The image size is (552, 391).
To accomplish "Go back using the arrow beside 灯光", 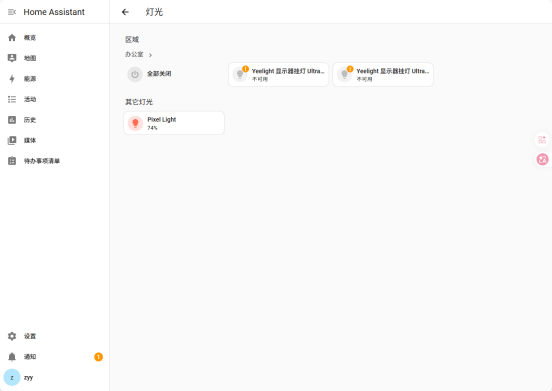I will [125, 12].
